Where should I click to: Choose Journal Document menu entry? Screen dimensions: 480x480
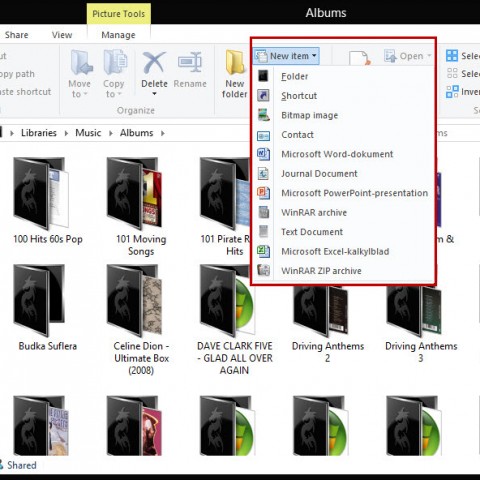[343, 174]
